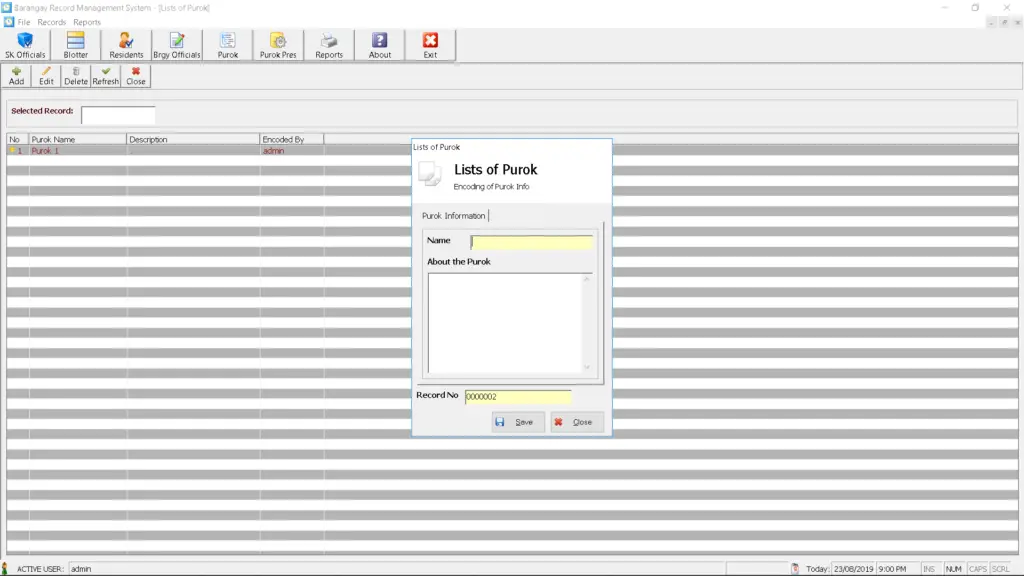This screenshot has width=1024, height=576.
Task: Open the Records menu
Action: [x=52, y=21]
